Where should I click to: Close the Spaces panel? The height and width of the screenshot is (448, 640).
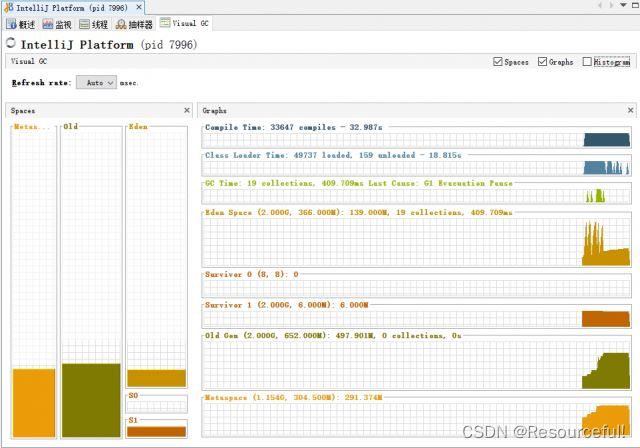click(x=187, y=110)
